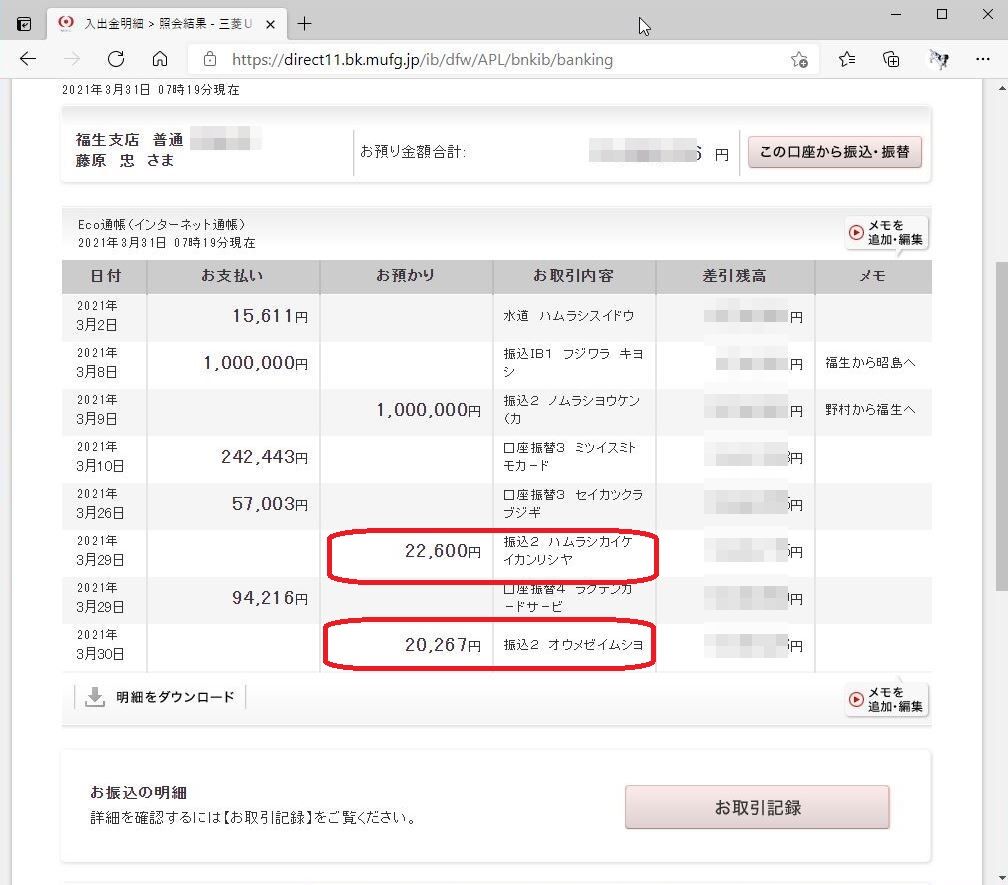Screen dimensions: 1008x885
Task: Click lower メモを追加・編集 button below table
Action: click(887, 699)
